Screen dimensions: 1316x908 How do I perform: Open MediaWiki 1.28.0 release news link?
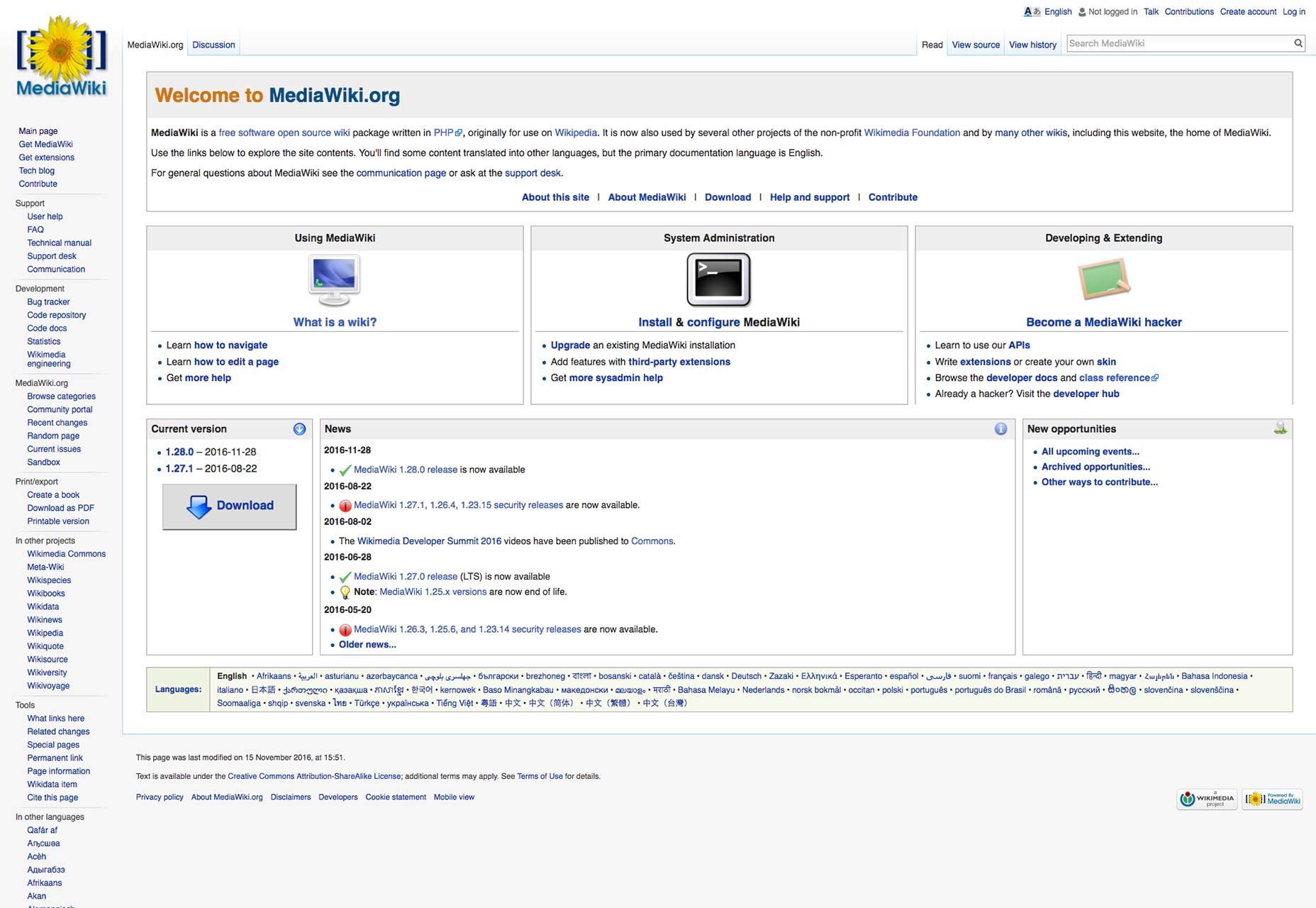pos(406,470)
